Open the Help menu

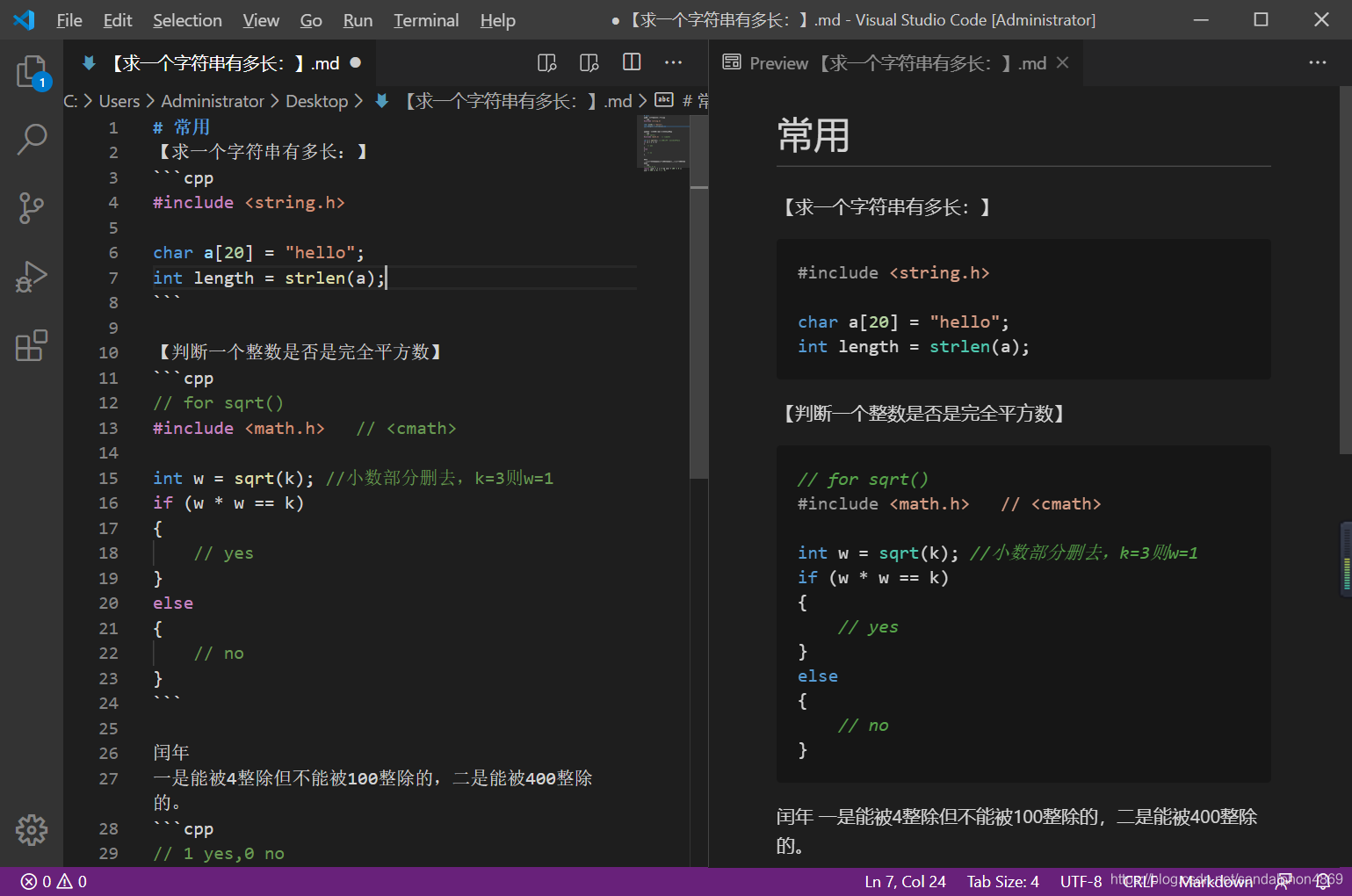pos(497,19)
